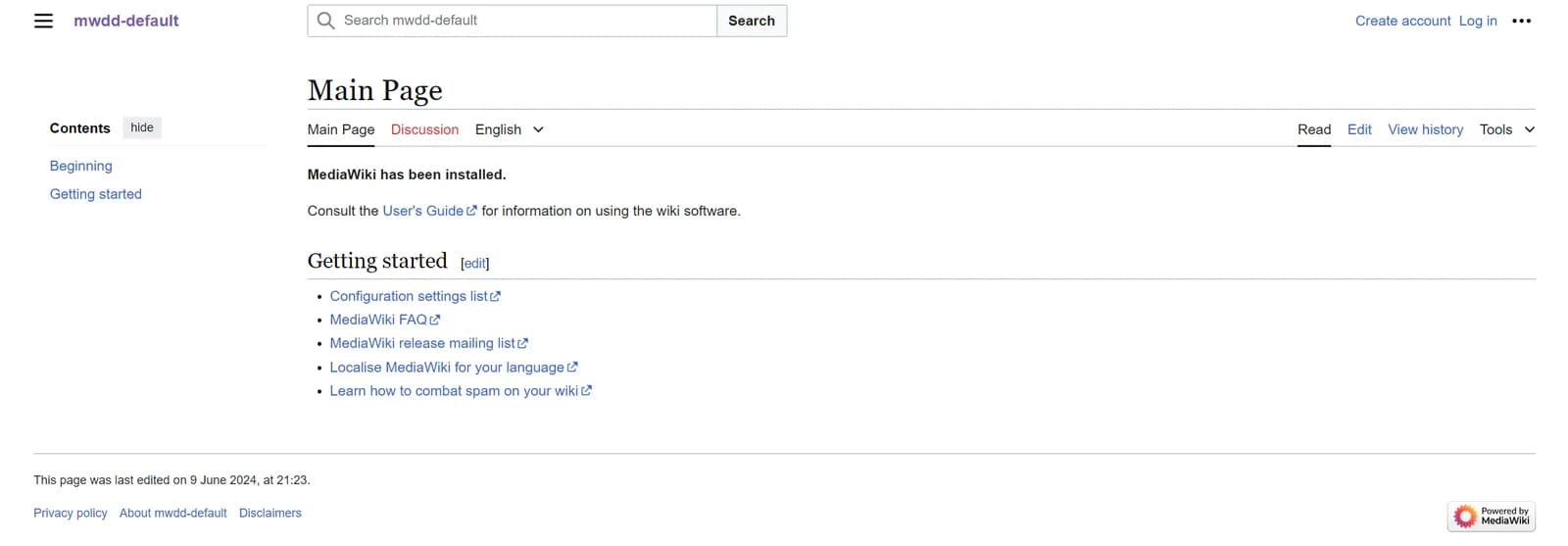
Task: Jump to Beginning in contents
Action: point(80,166)
